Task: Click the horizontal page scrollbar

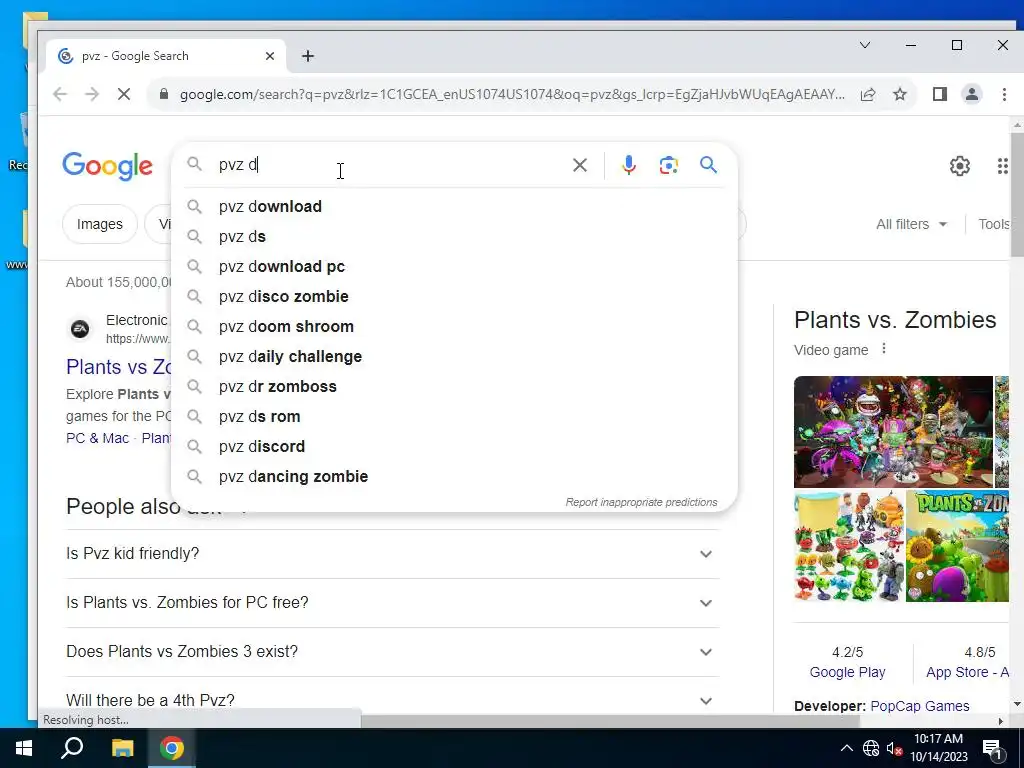Action: 610,721
